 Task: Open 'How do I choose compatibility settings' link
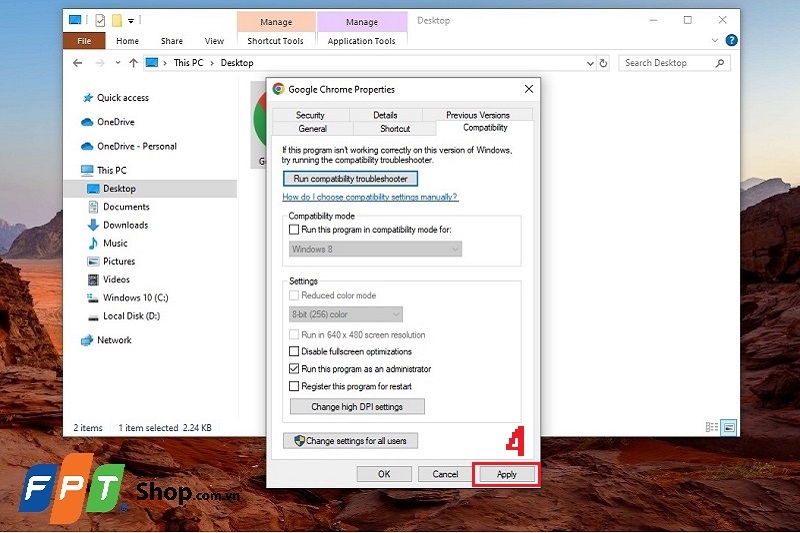370,197
